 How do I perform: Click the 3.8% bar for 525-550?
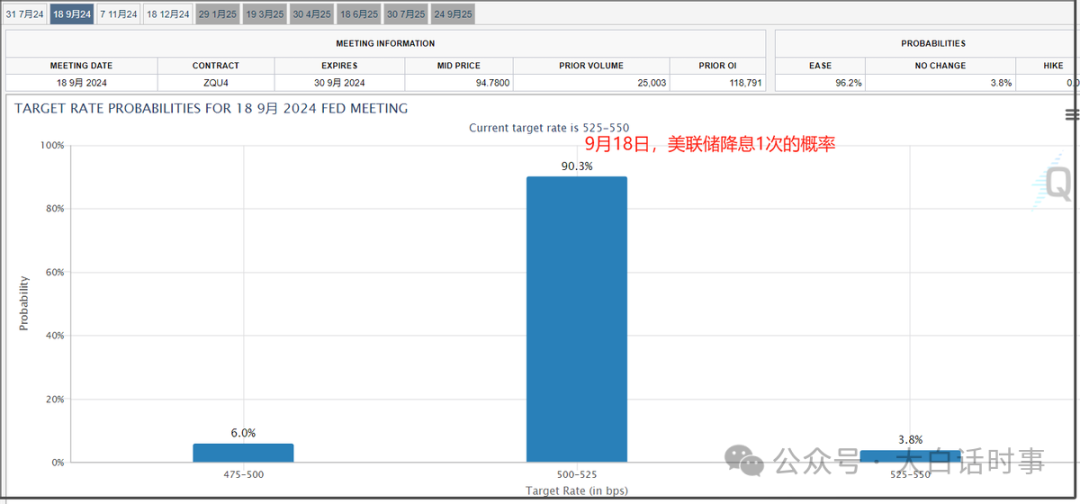910,456
